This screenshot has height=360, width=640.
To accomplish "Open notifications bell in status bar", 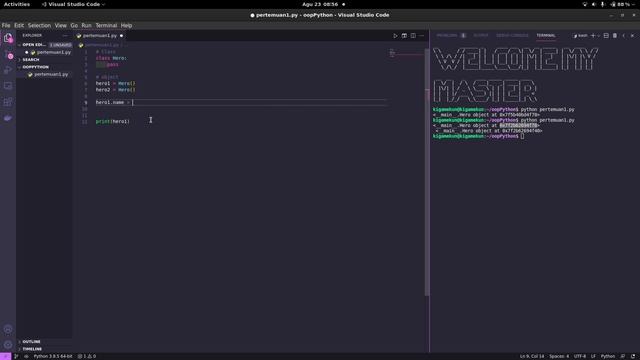I will pyautogui.click(x=633, y=356).
